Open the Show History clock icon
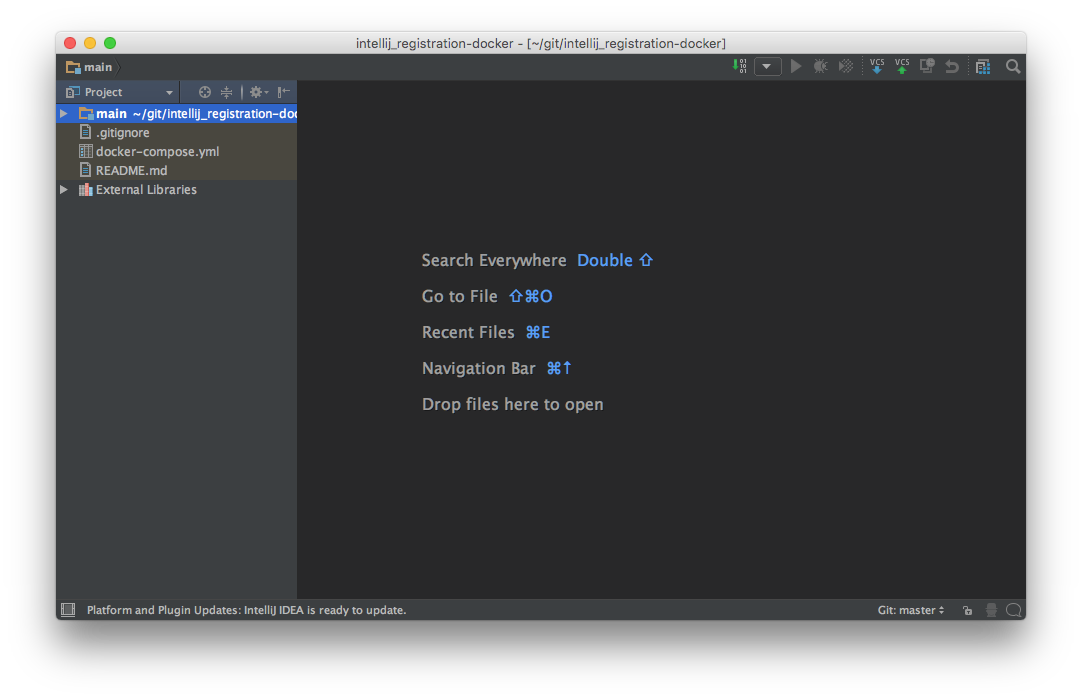The width and height of the screenshot is (1082, 700). point(927,66)
